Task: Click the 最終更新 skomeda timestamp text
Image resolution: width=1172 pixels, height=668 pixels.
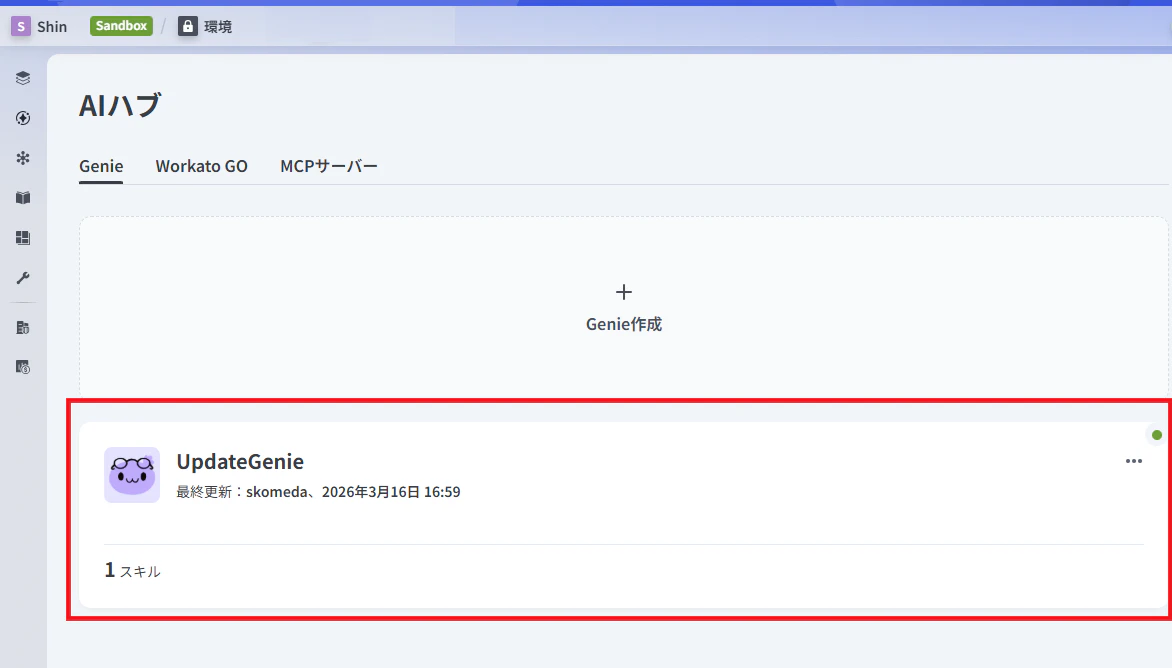Action: tap(318, 492)
